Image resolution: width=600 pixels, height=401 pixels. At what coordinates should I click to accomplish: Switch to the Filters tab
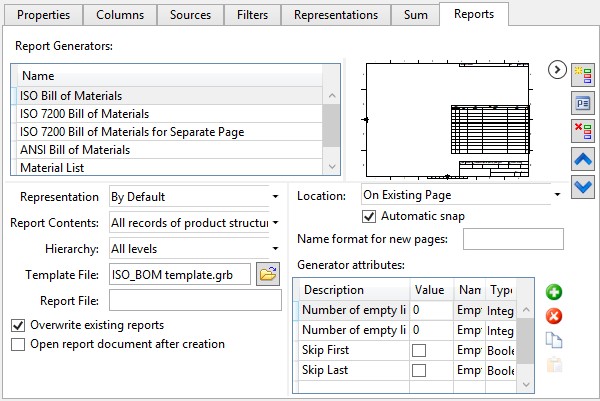click(252, 15)
